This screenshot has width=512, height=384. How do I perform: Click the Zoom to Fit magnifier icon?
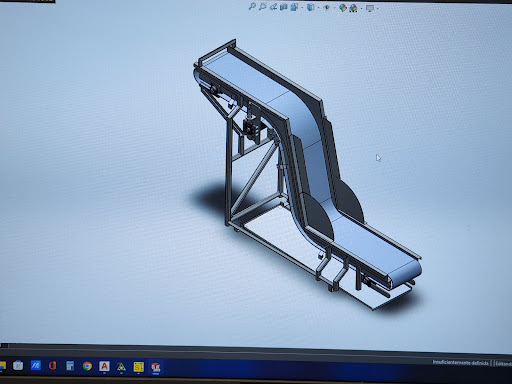tap(252, 6)
